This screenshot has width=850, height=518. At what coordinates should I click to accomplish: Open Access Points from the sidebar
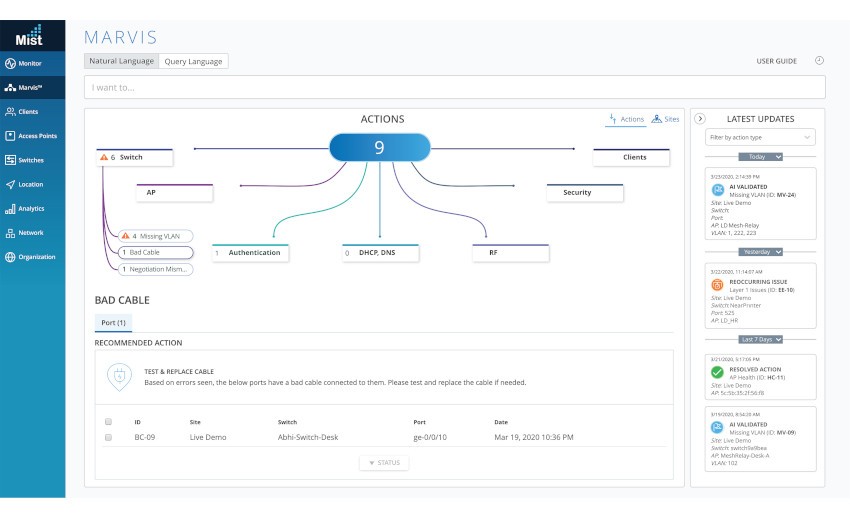click(x=10, y=136)
